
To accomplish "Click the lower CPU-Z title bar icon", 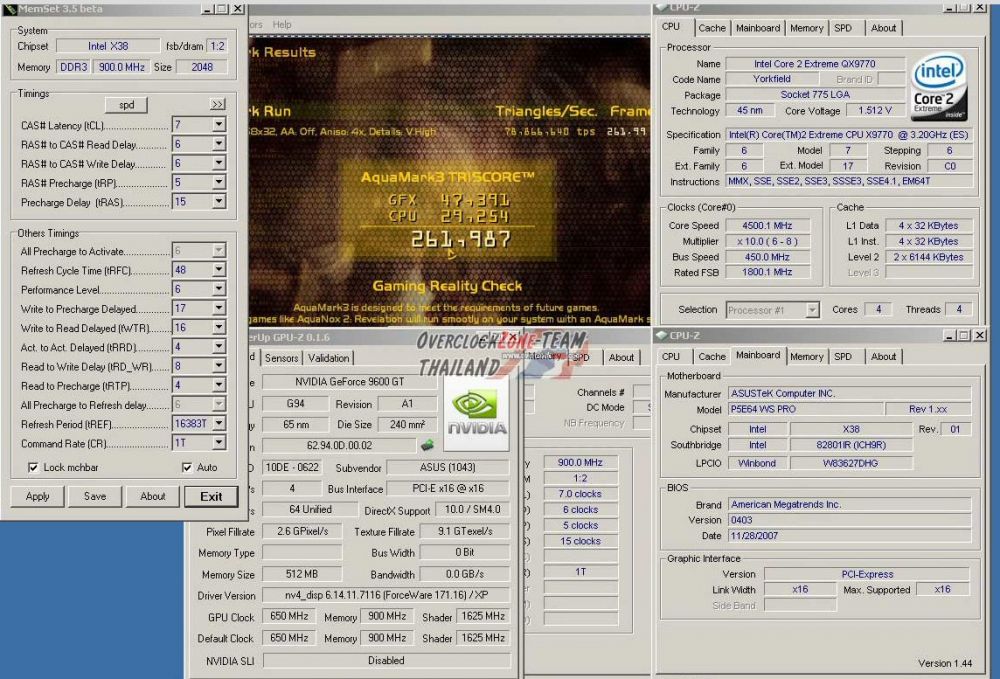I will (x=661, y=335).
